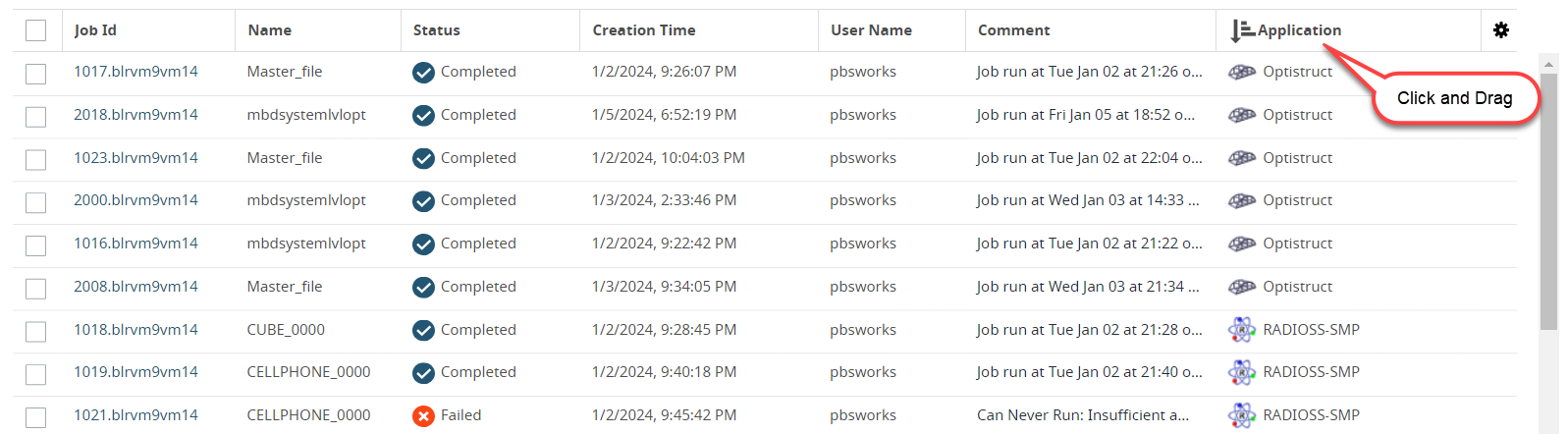Click the RADIOSS-SMP icon for job 1018
This screenshot has width=1568, height=434.
1242,330
